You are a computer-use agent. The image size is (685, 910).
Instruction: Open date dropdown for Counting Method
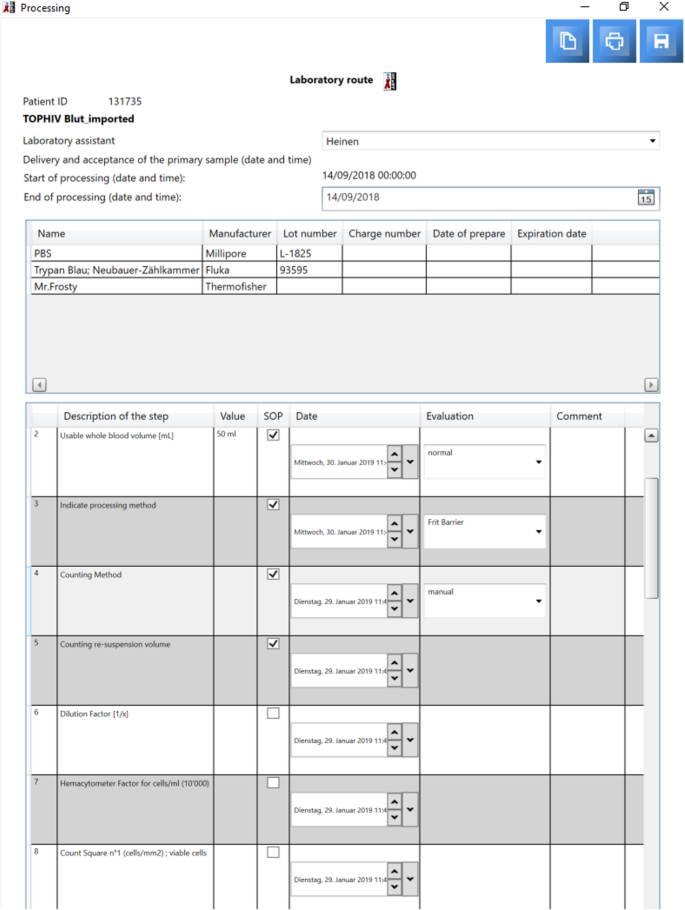(410, 601)
